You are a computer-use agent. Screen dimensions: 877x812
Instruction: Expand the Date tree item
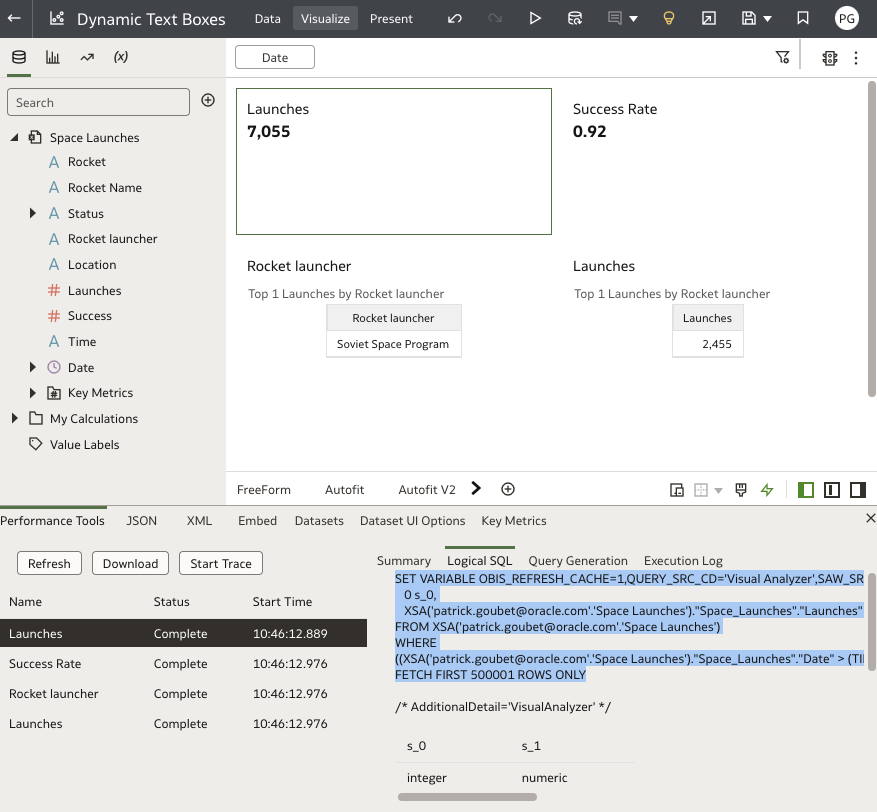click(32, 367)
